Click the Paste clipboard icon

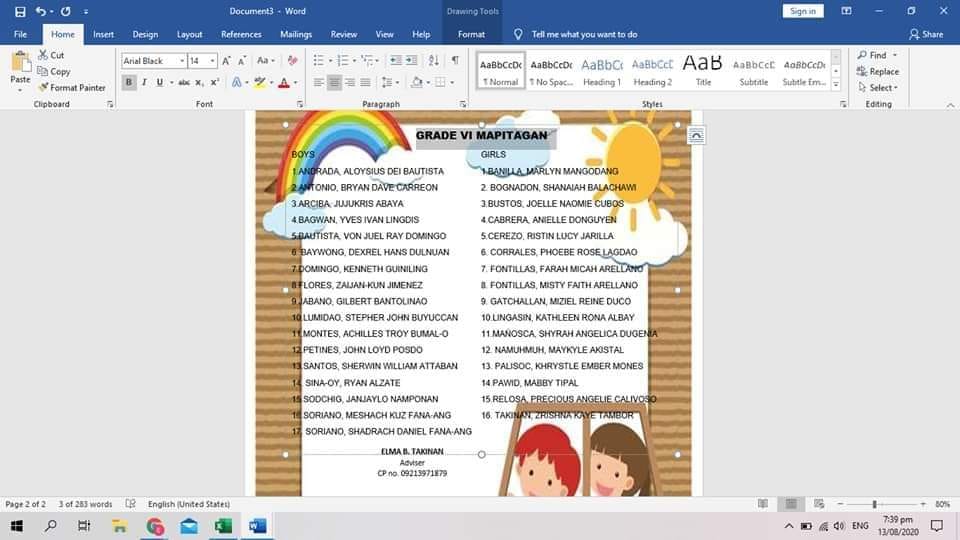click(20, 62)
